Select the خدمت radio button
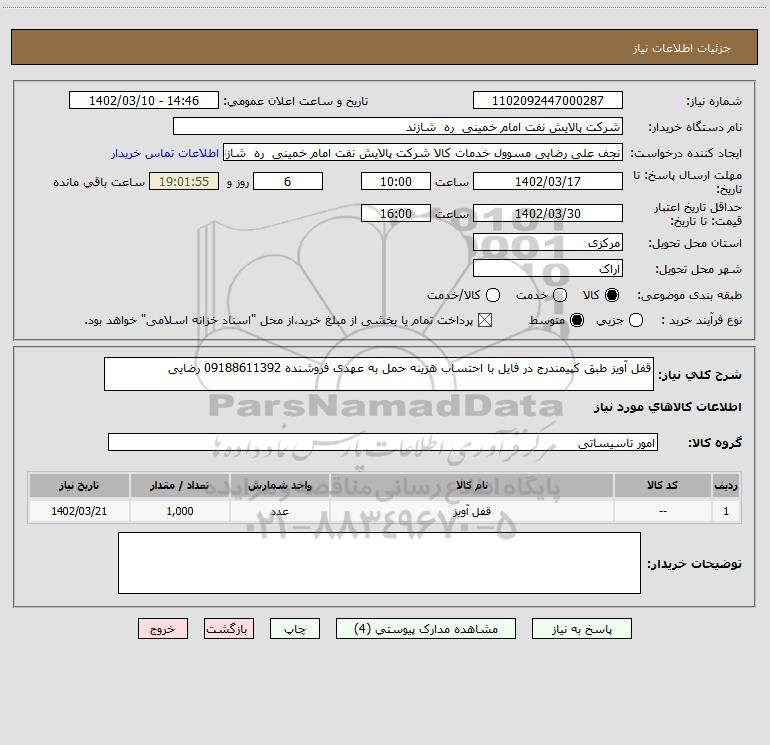Image resolution: width=770 pixels, height=745 pixels. (x=560, y=295)
